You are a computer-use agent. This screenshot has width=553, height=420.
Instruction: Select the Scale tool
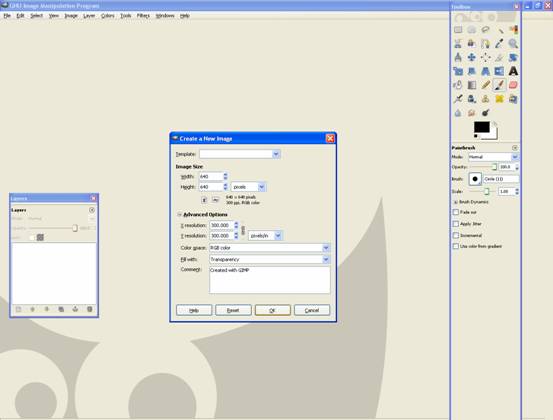[x=458, y=71]
